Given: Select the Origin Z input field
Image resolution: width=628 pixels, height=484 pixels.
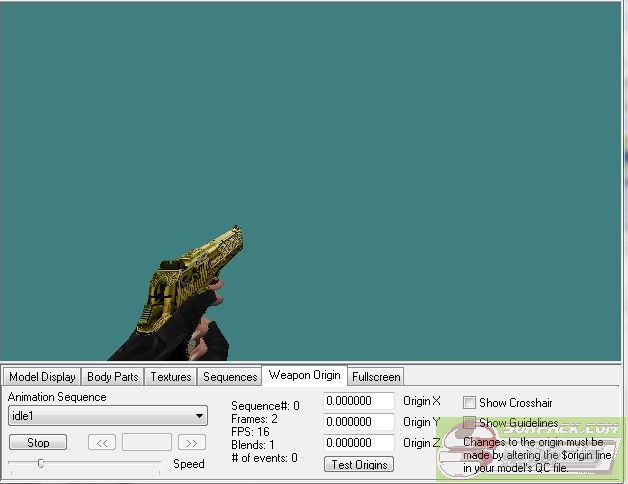Looking at the screenshot, I should pos(359,443).
